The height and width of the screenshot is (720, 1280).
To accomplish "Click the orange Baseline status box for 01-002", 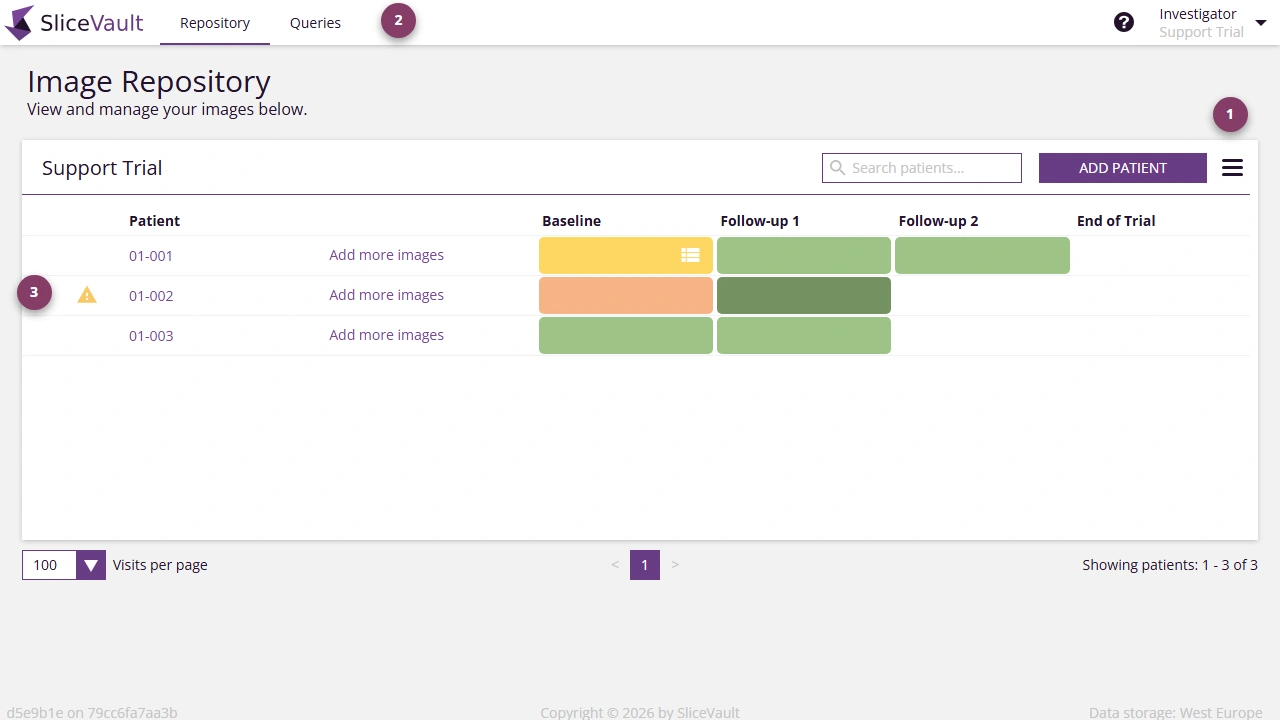I will click(x=625, y=295).
